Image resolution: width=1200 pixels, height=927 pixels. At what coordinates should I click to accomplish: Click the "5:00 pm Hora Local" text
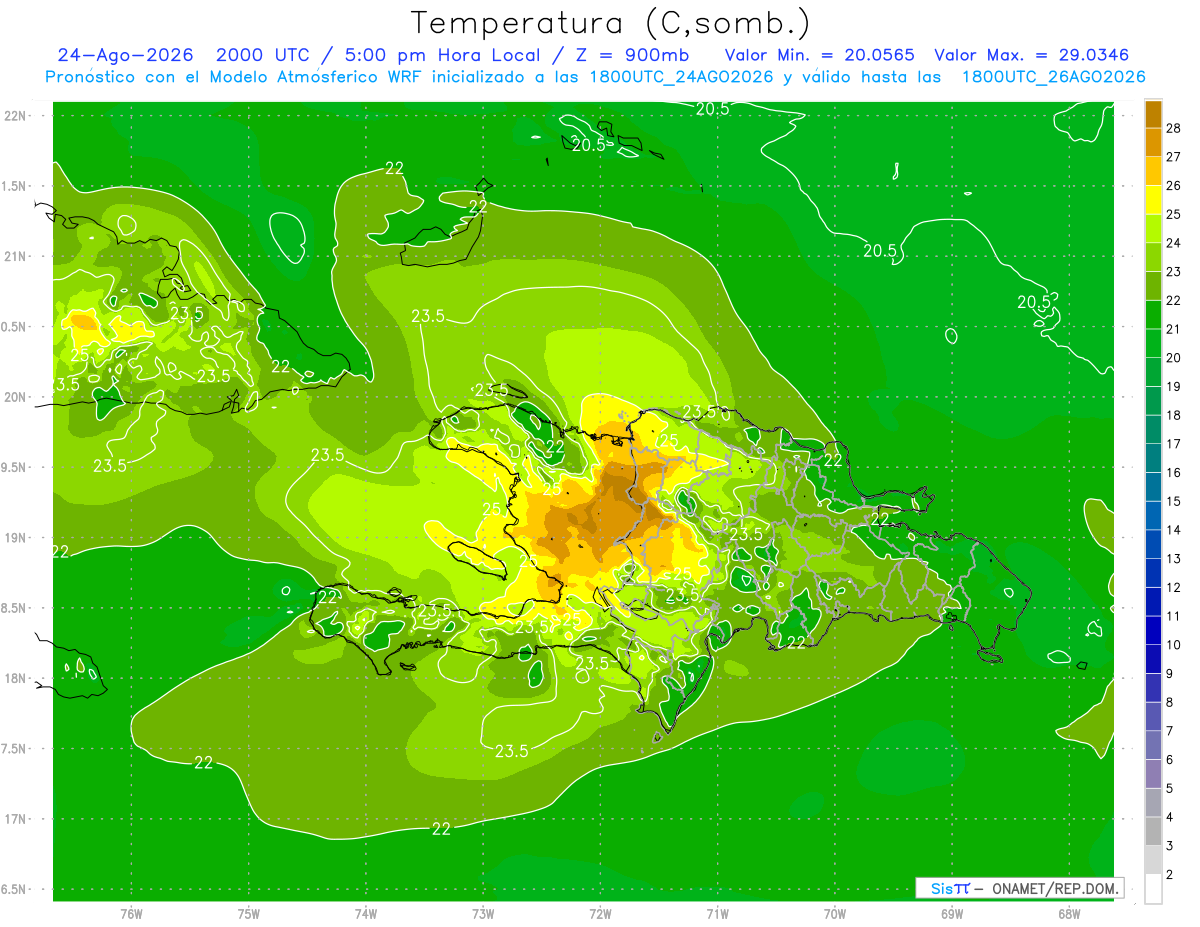point(442,55)
